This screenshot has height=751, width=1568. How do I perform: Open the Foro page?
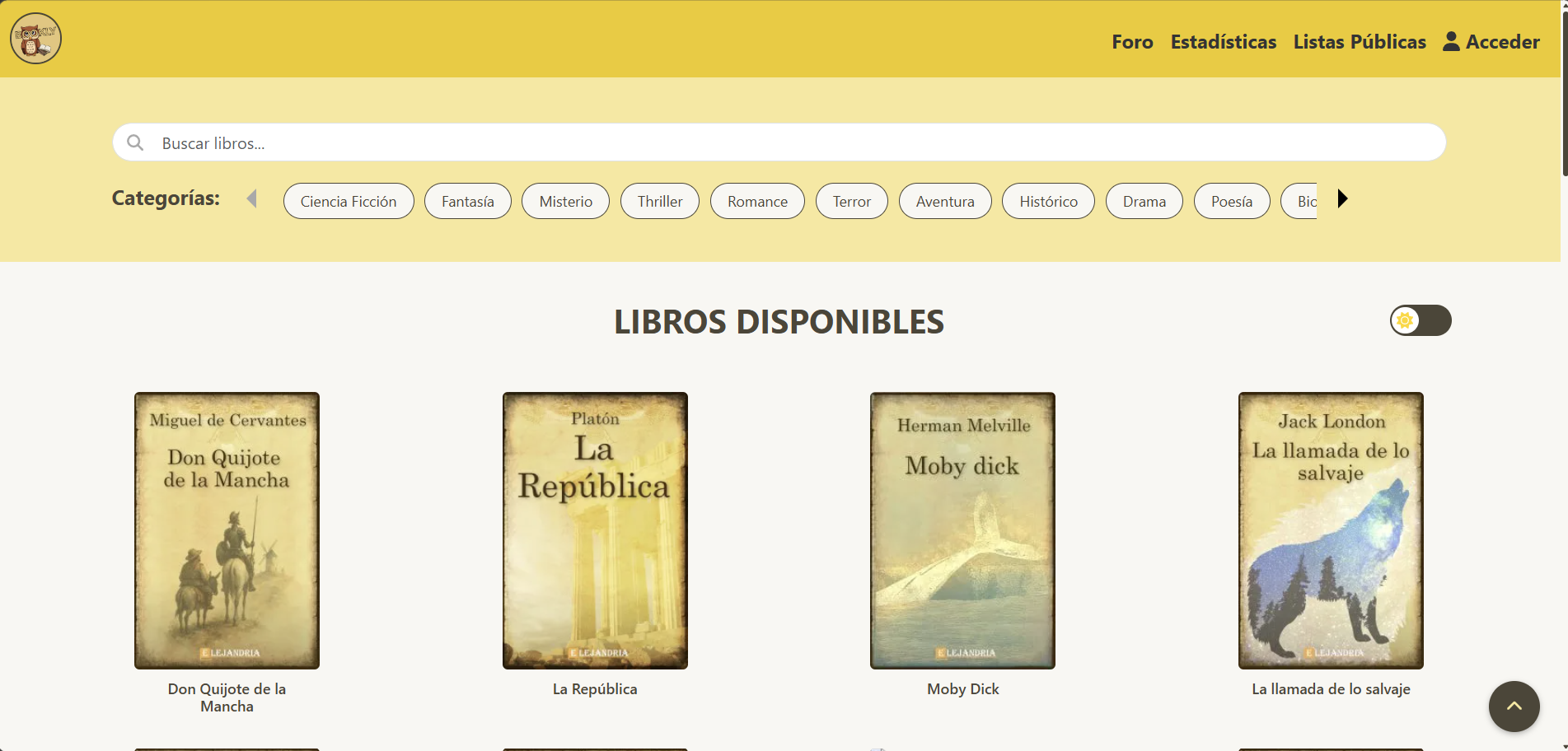[x=1132, y=42]
